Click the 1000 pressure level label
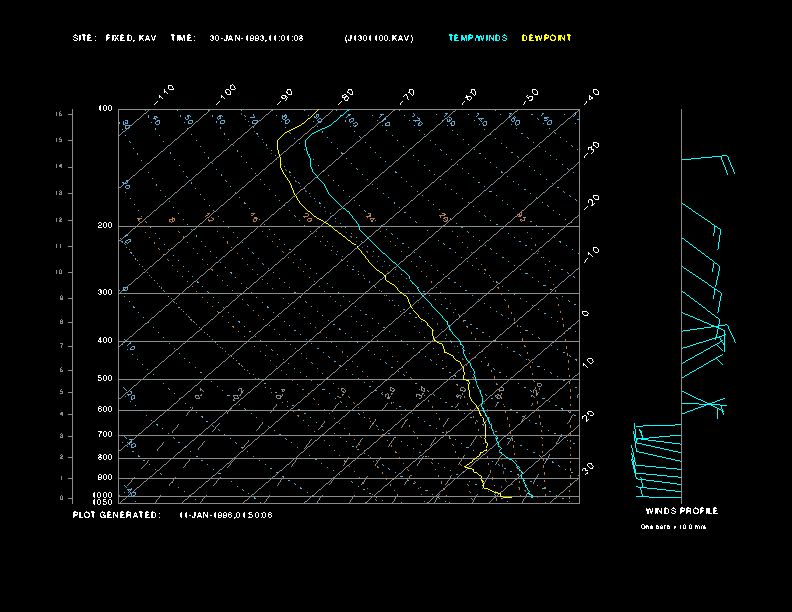792x612 pixels. tap(103, 495)
